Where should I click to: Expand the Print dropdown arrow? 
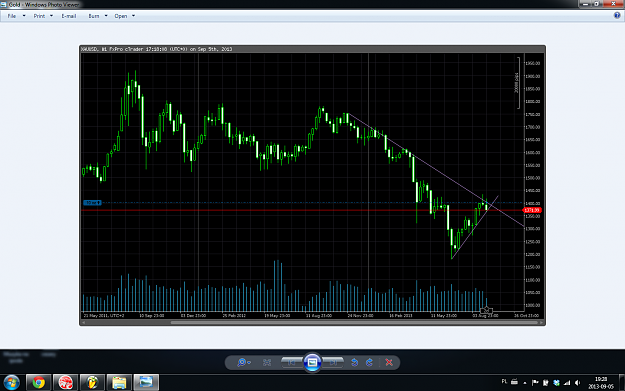click(51, 16)
